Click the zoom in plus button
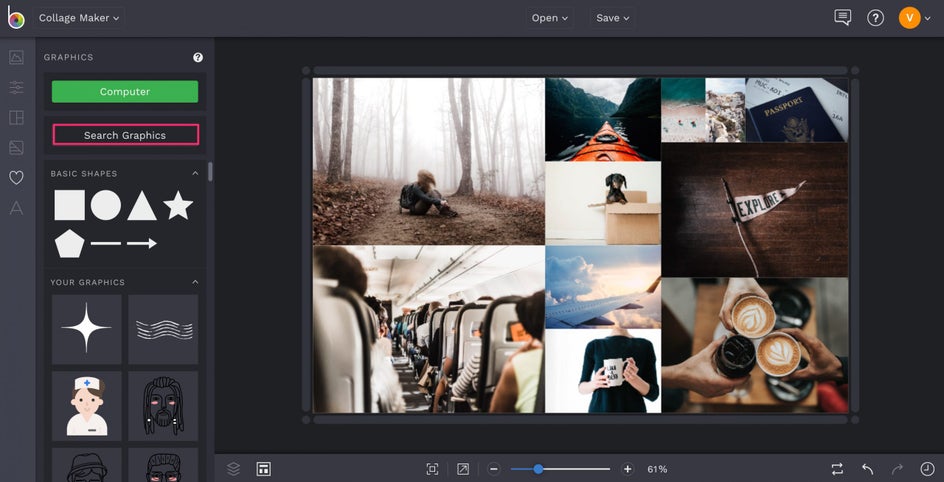 (x=627, y=469)
